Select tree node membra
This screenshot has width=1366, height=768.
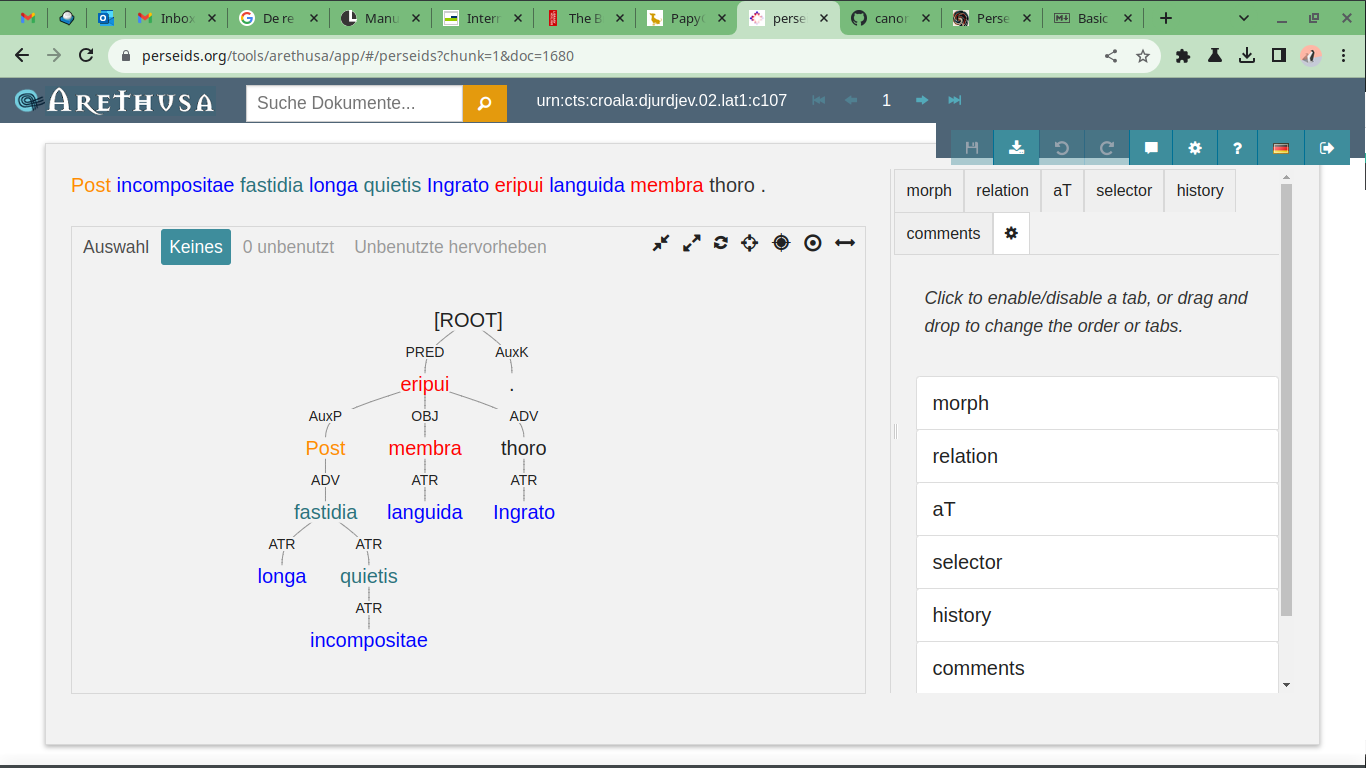click(x=425, y=448)
